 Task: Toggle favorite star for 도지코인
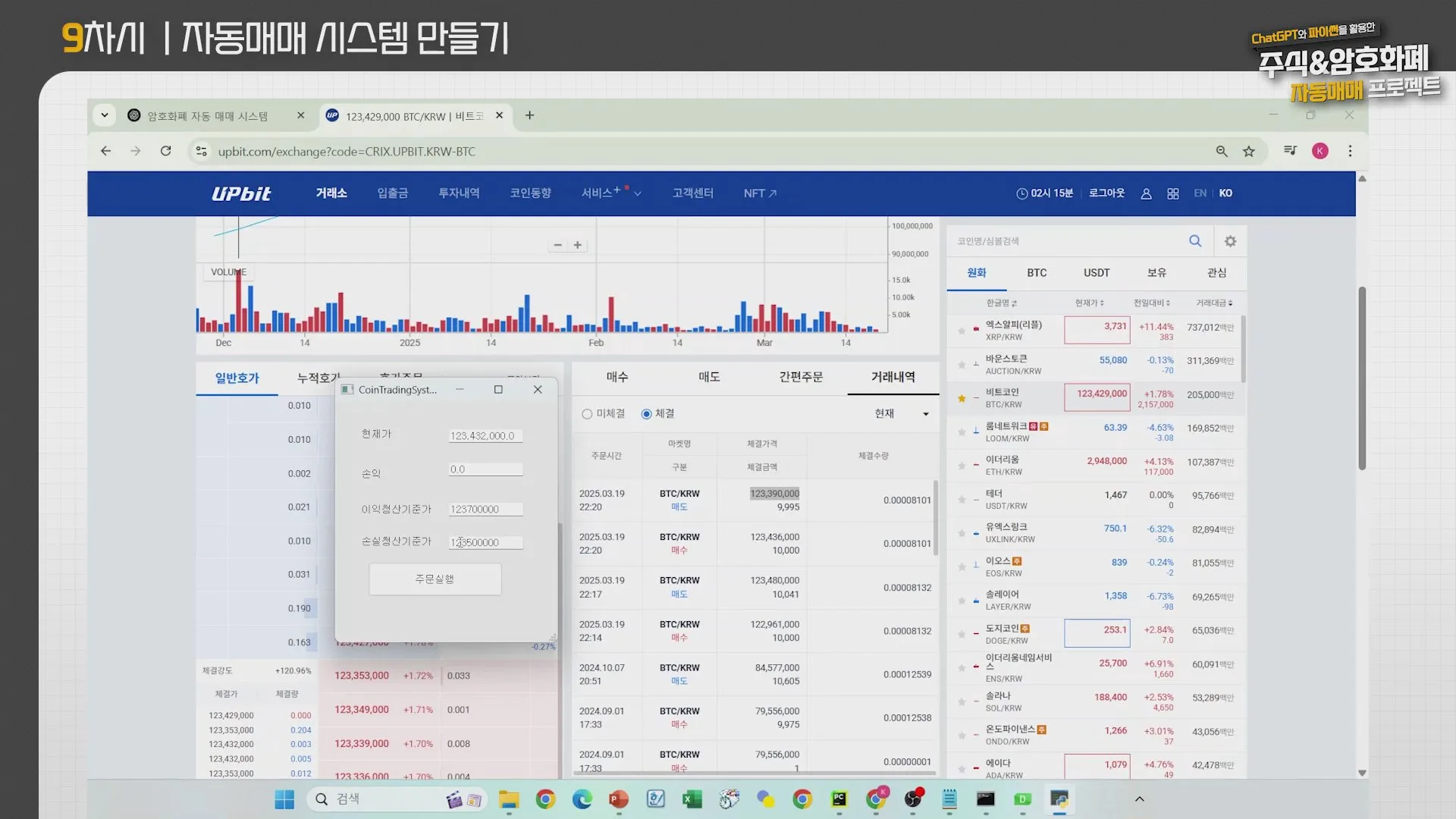962,634
